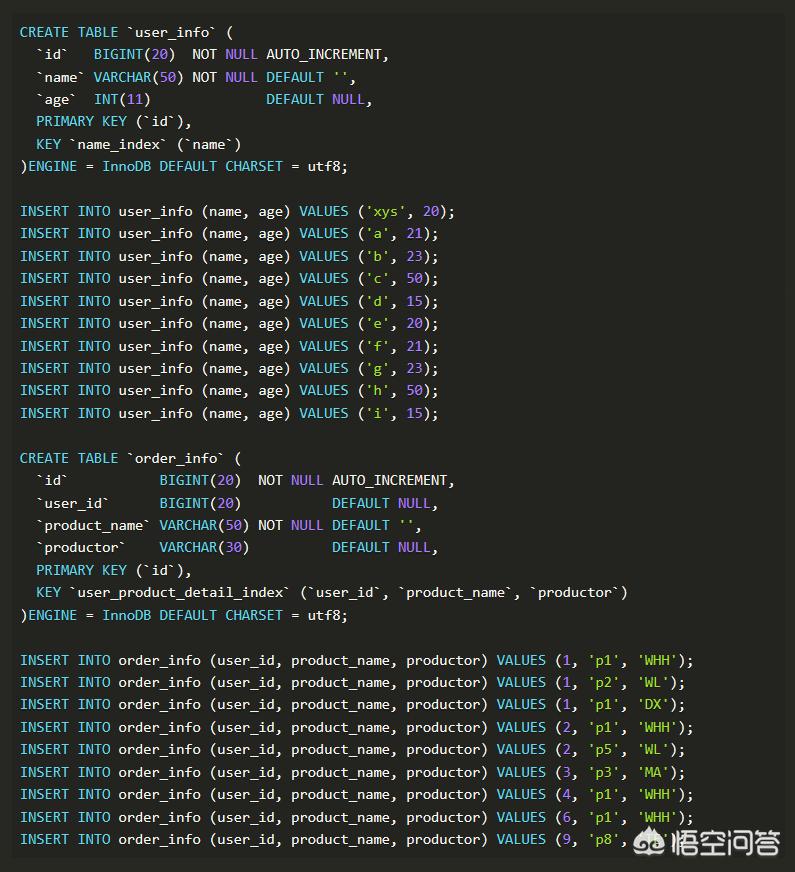The height and width of the screenshot is (872, 795).
Task: Select the `productor` VARCHAR(30) column line
Action: coord(237,548)
